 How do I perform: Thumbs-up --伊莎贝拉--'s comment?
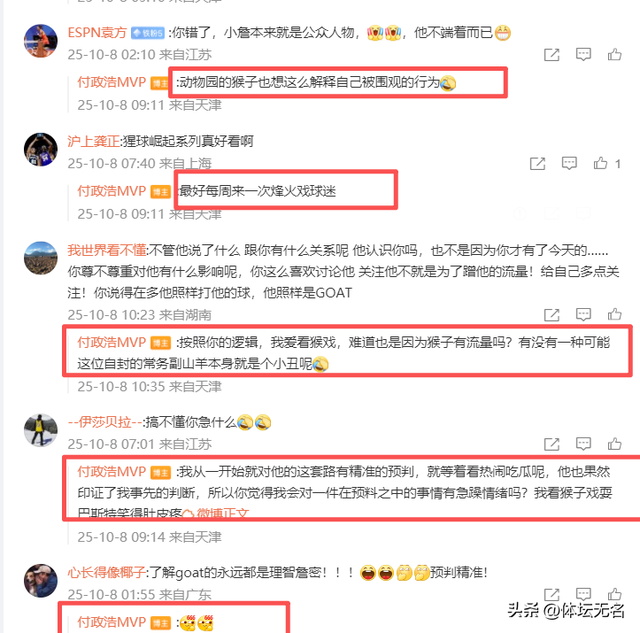[x=615, y=444]
